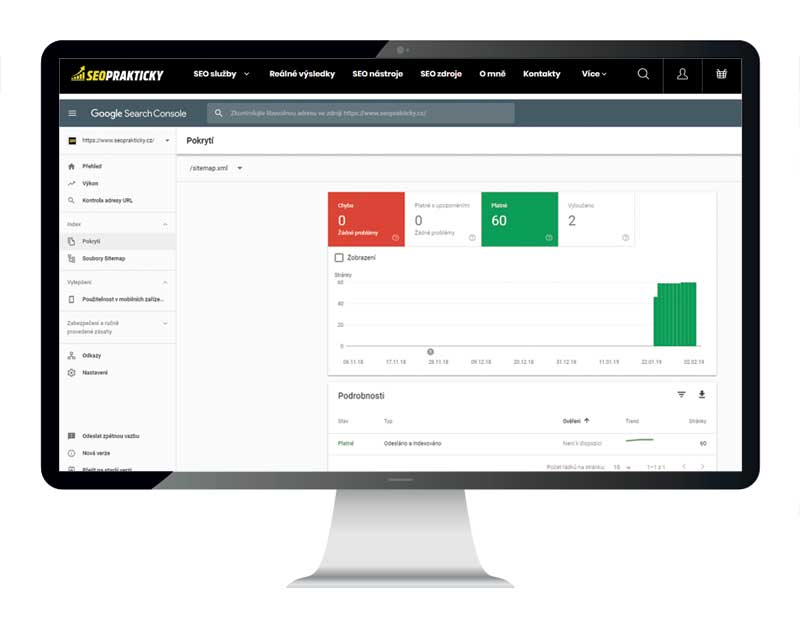Toggle the Vyloučeno status card
The width and height of the screenshot is (800, 622).
[x=596, y=219]
